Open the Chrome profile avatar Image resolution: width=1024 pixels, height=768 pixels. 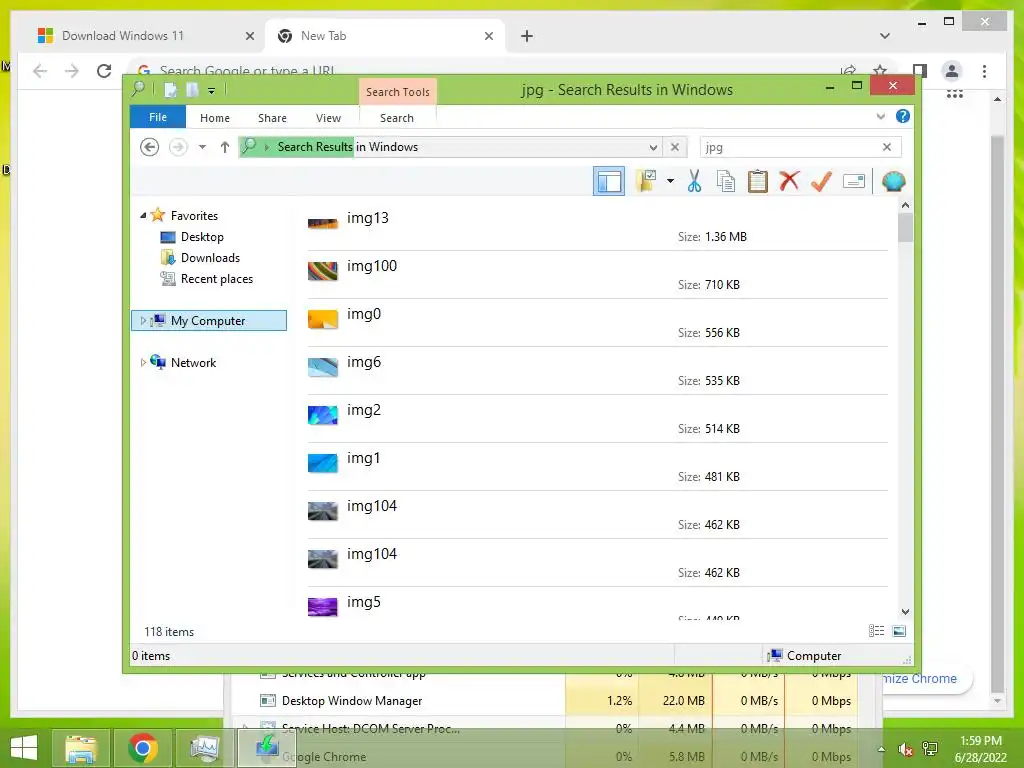(952, 71)
